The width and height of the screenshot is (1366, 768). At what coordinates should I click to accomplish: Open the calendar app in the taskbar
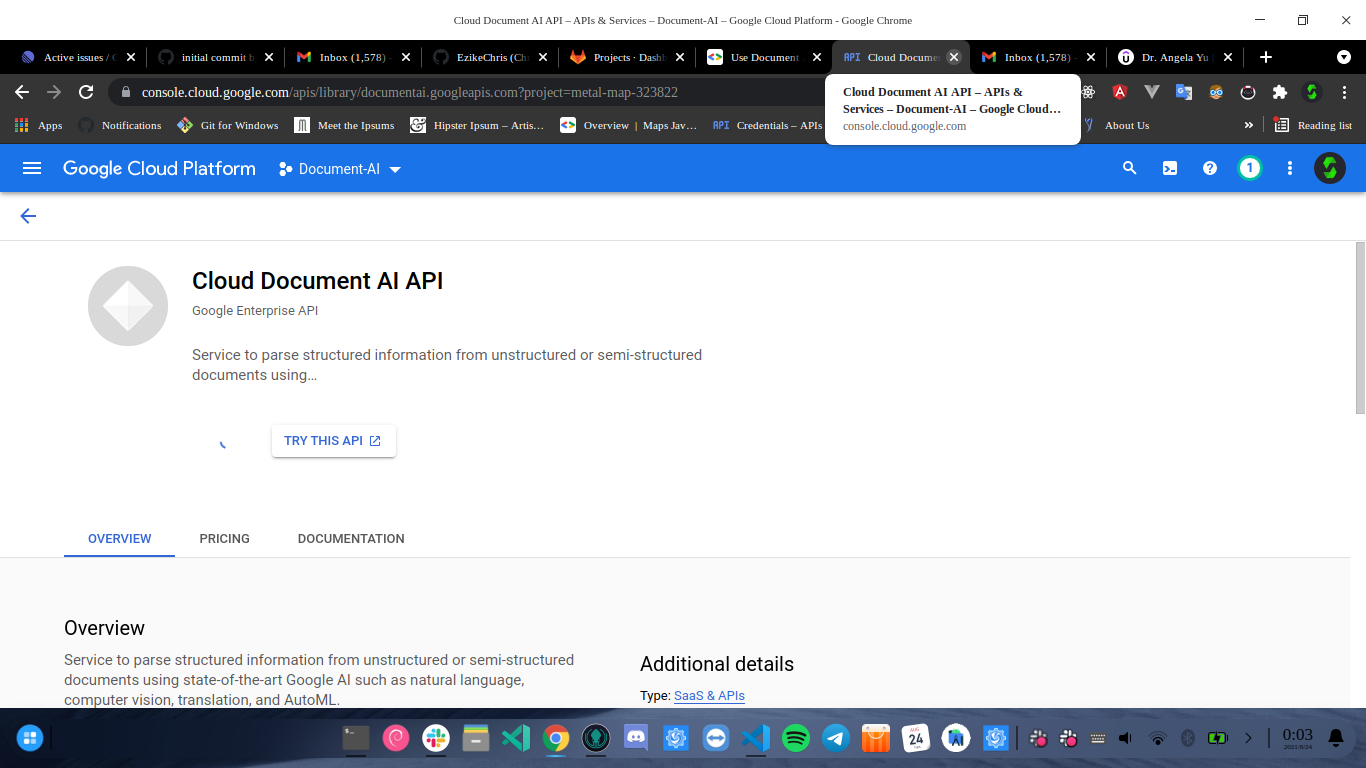[916, 739]
